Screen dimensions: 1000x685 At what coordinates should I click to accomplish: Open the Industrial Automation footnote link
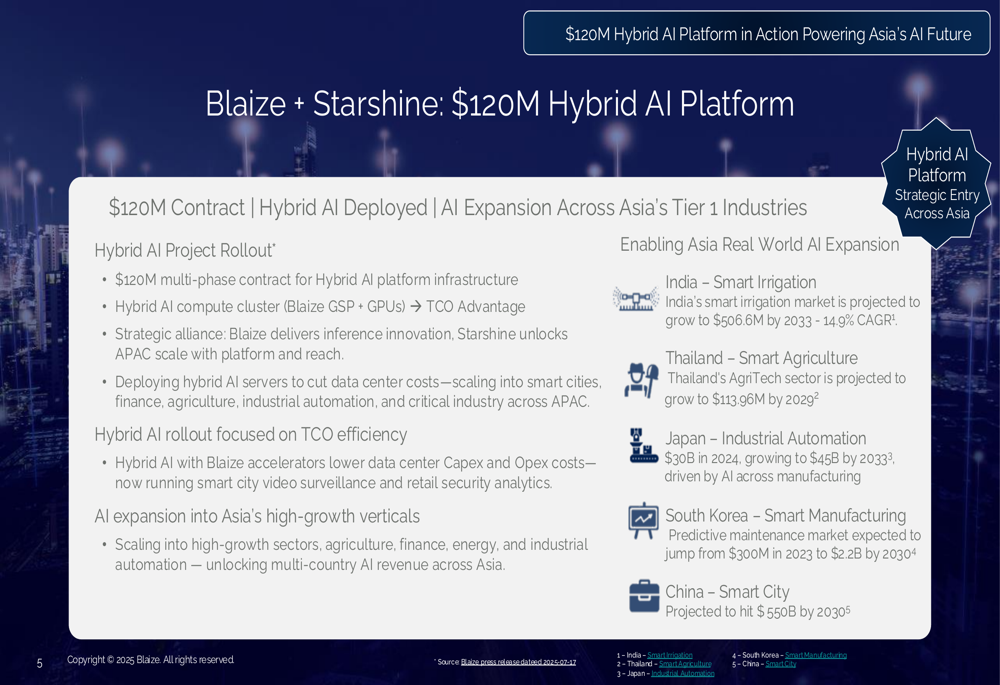(682, 674)
